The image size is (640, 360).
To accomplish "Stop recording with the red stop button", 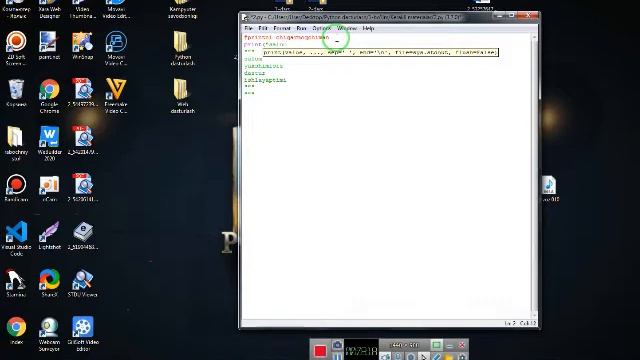I will [320, 351].
